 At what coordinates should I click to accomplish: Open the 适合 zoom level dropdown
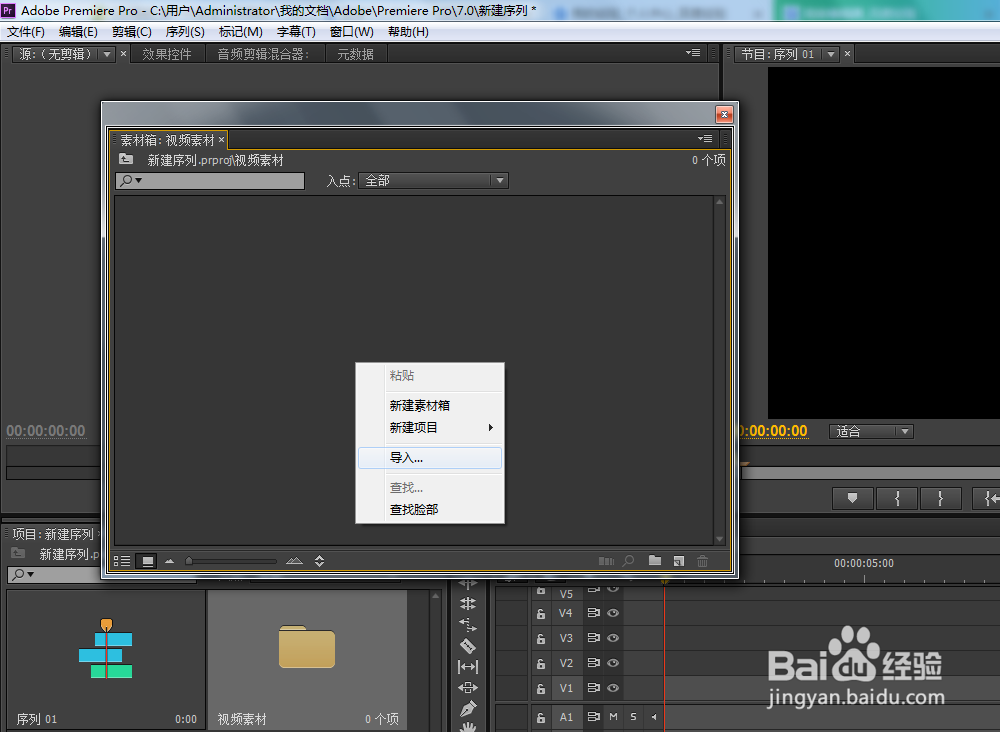[871, 432]
